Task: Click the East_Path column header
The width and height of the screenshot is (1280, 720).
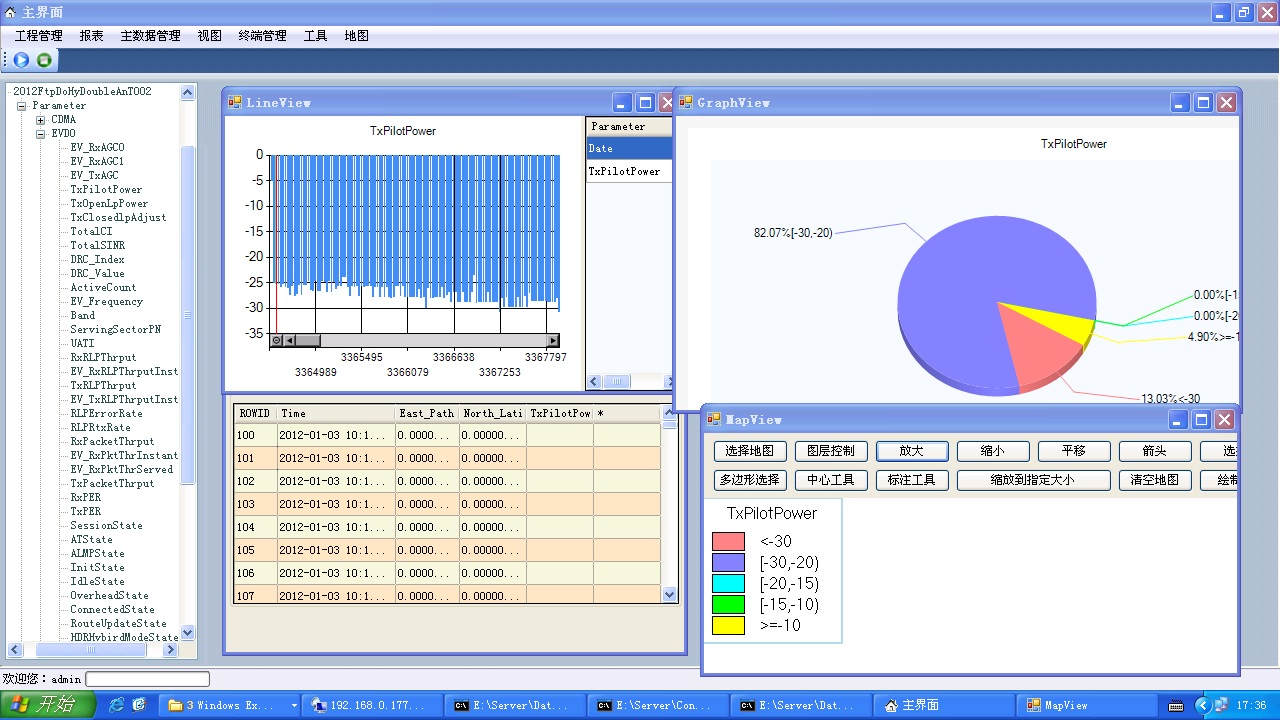Action: pos(428,413)
